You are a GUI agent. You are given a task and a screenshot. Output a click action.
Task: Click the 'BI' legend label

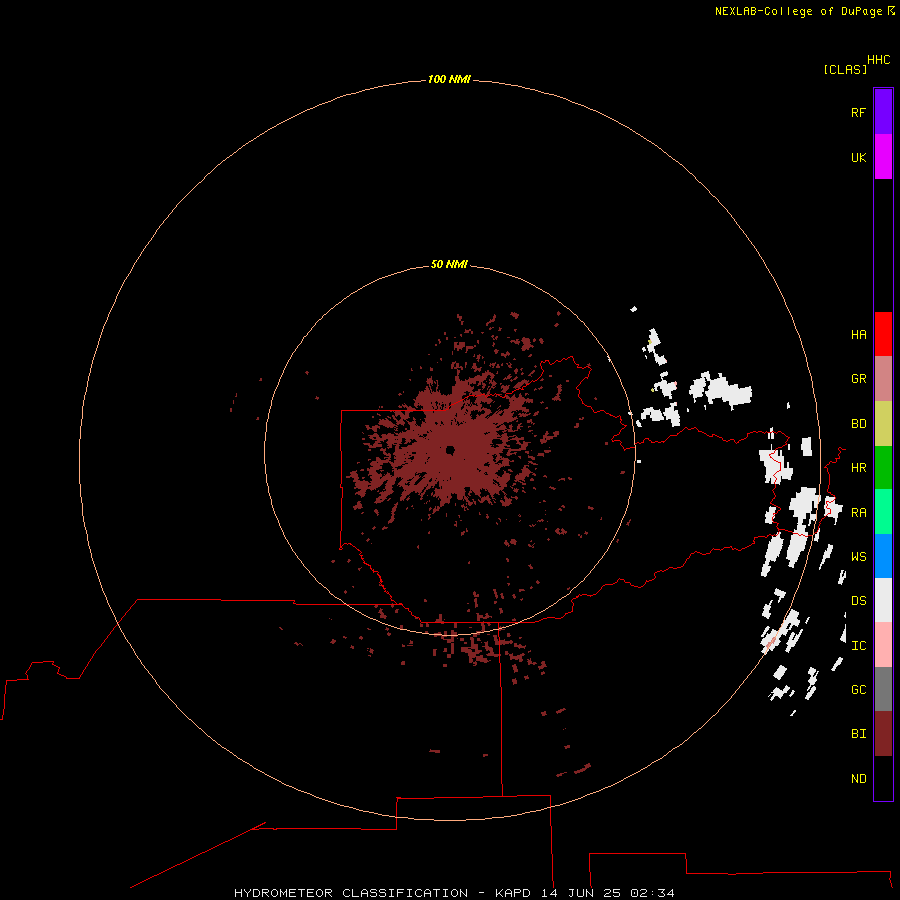pos(858,734)
